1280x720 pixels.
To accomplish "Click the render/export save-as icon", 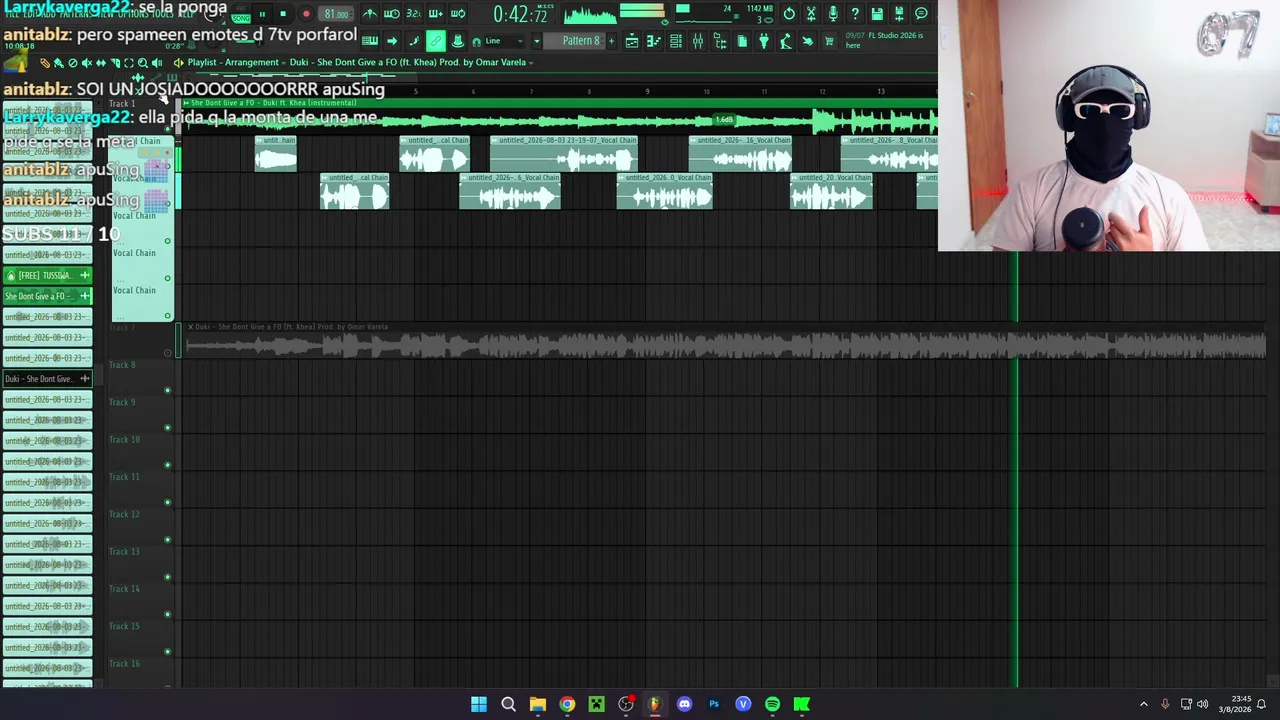I will tap(899, 14).
